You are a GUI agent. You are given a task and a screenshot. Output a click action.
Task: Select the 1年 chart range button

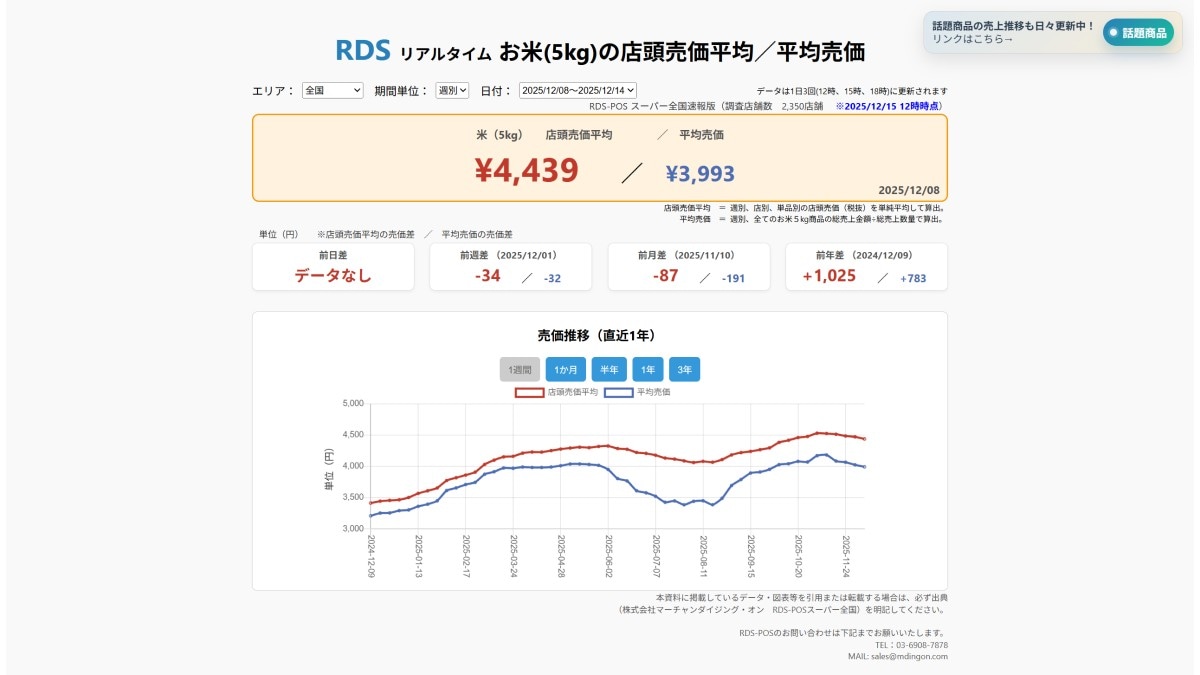pos(646,369)
